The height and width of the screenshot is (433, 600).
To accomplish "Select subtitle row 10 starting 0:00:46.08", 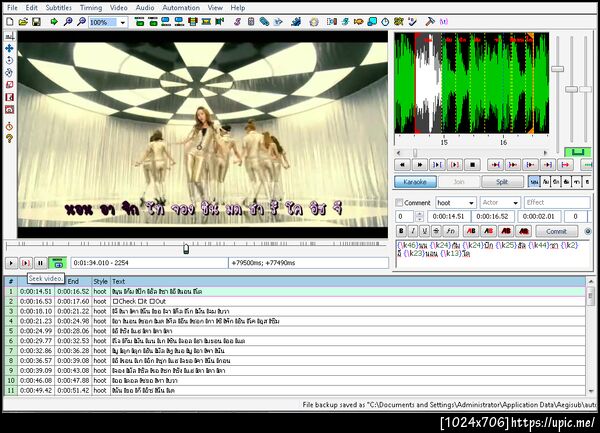I will pyautogui.click(x=294, y=380).
